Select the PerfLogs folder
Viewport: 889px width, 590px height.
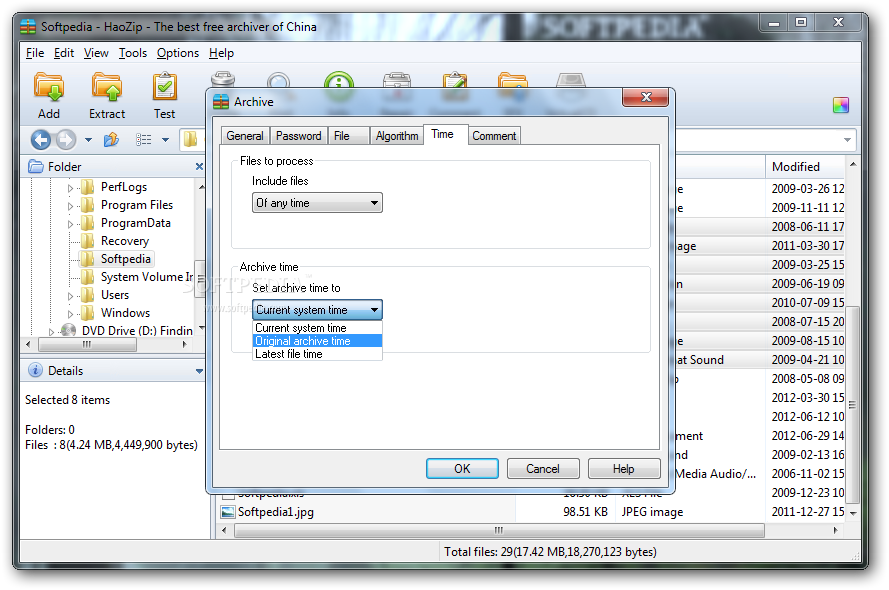pos(124,186)
